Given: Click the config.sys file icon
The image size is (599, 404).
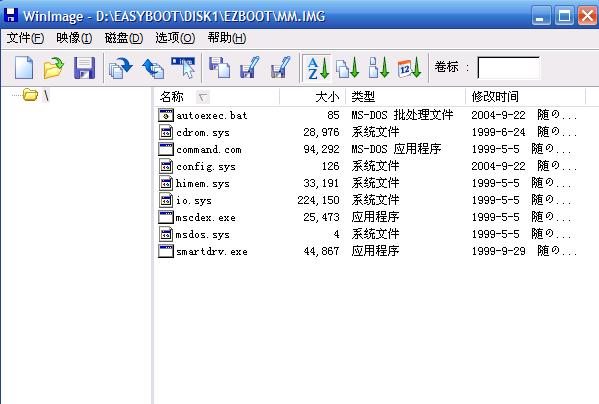Looking at the screenshot, I should point(166,166).
